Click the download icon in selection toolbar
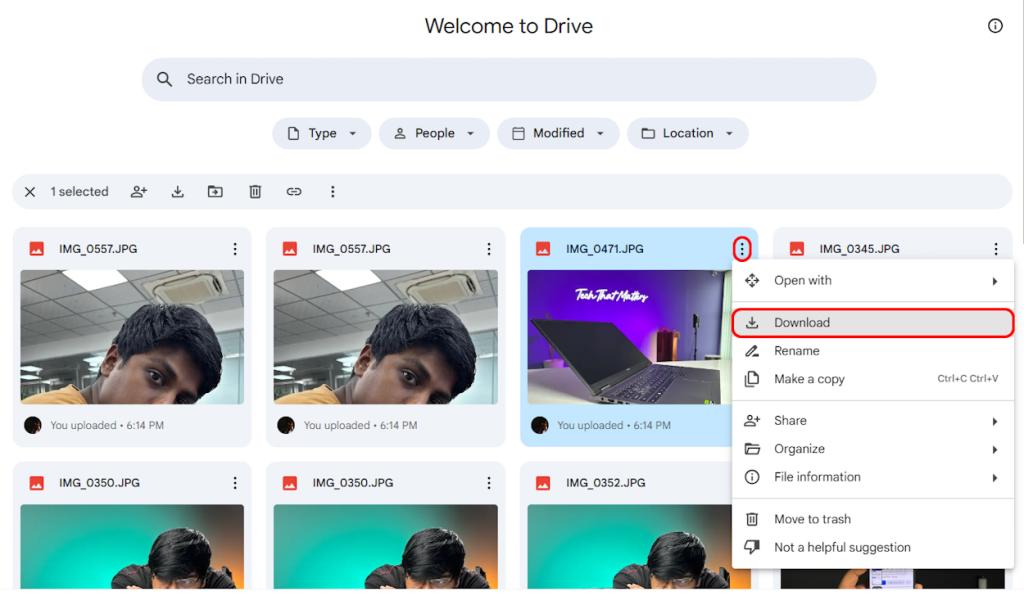Screen dimensions: 1024x596 [177, 192]
